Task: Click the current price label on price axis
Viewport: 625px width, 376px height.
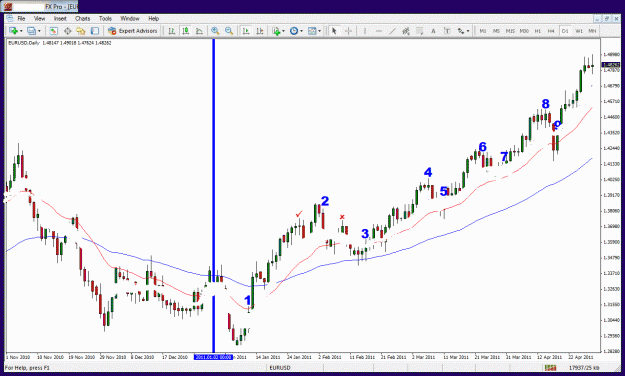Action: 611,65
